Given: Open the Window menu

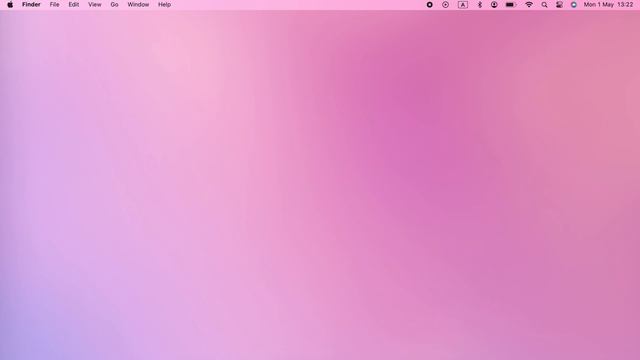Looking at the screenshot, I should [x=138, y=5].
